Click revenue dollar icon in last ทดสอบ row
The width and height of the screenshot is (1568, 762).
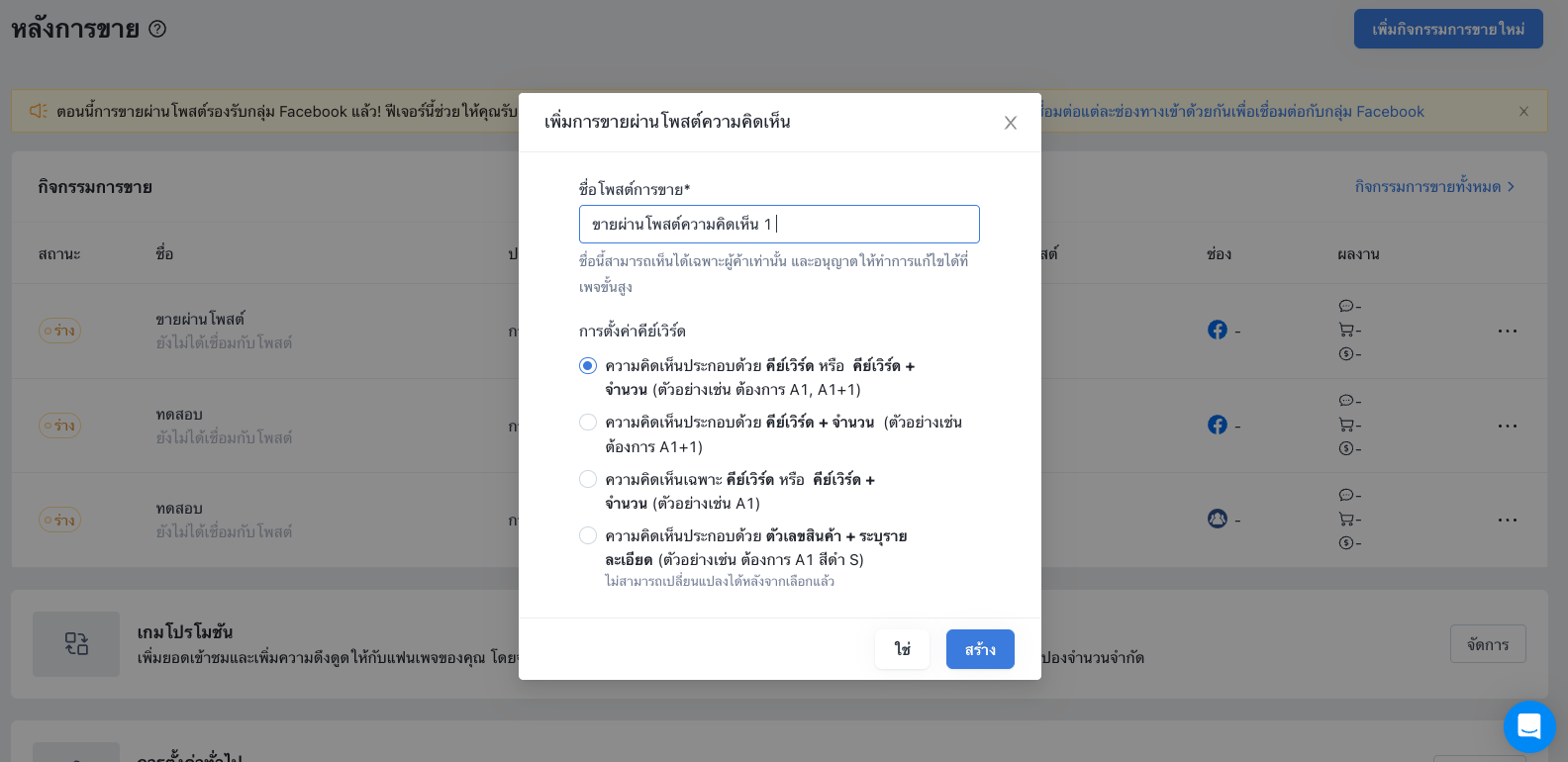[1346, 542]
